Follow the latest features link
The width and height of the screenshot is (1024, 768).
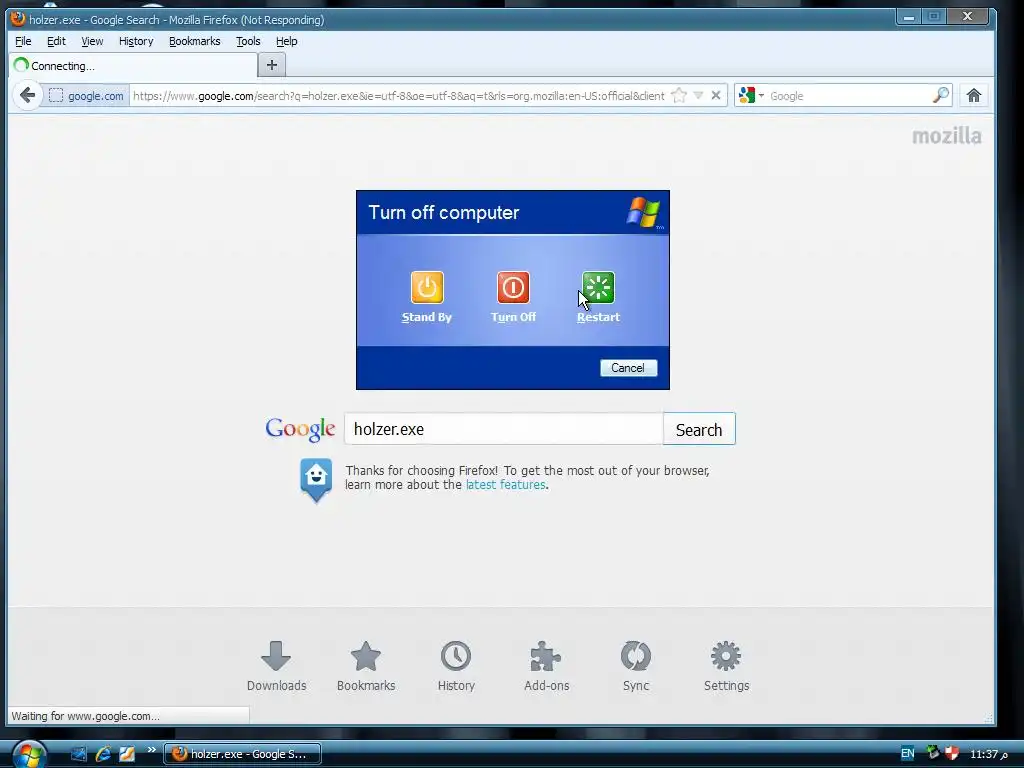(505, 485)
